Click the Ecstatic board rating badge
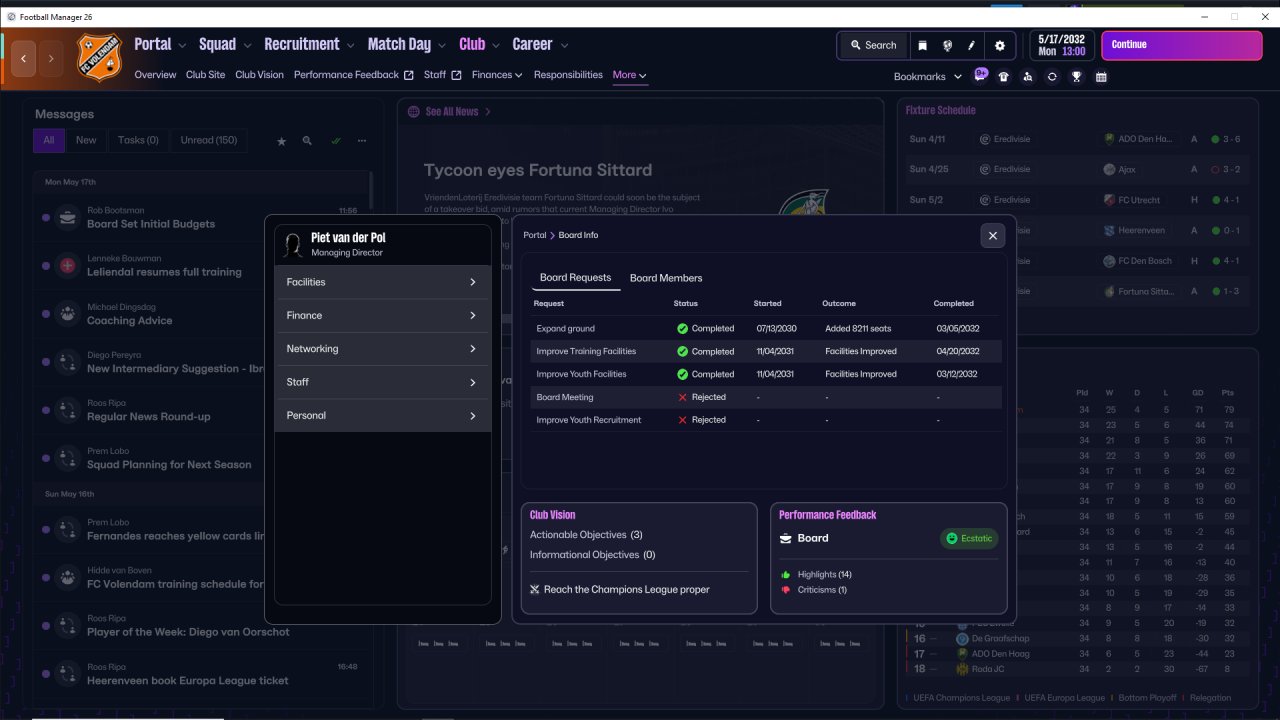The width and height of the screenshot is (1280, 720). (x=969, y=538)
